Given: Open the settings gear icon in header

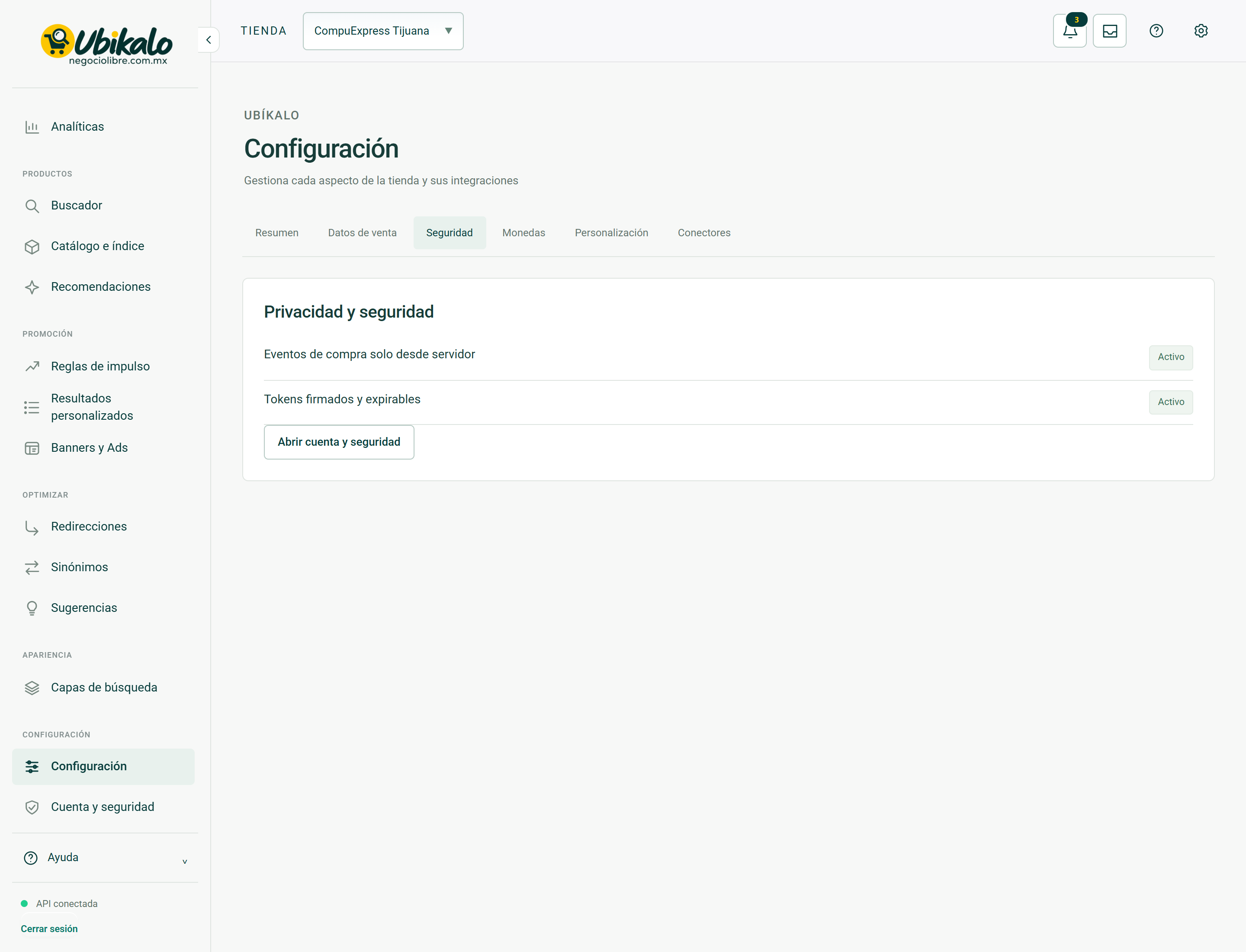Looking at the screenshot, I should [x=1201, y=31].
